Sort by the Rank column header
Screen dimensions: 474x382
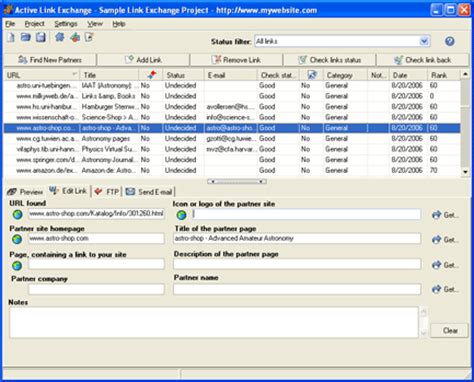[444, 75]
